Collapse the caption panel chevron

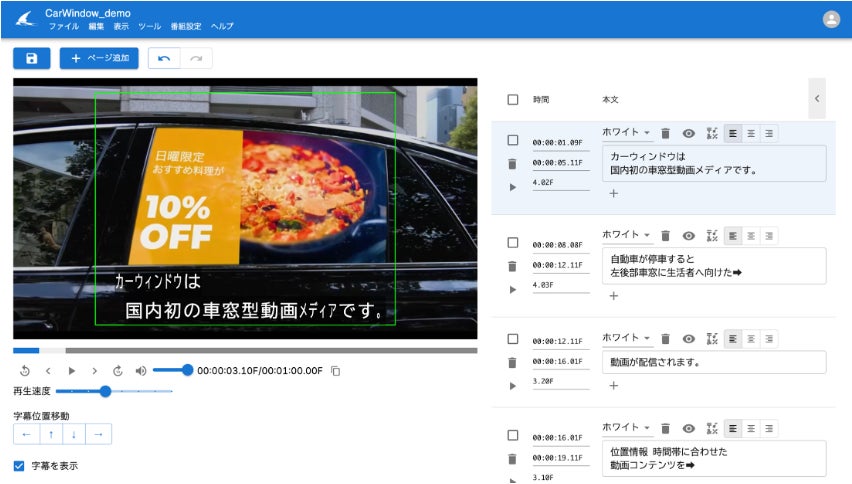817,98
